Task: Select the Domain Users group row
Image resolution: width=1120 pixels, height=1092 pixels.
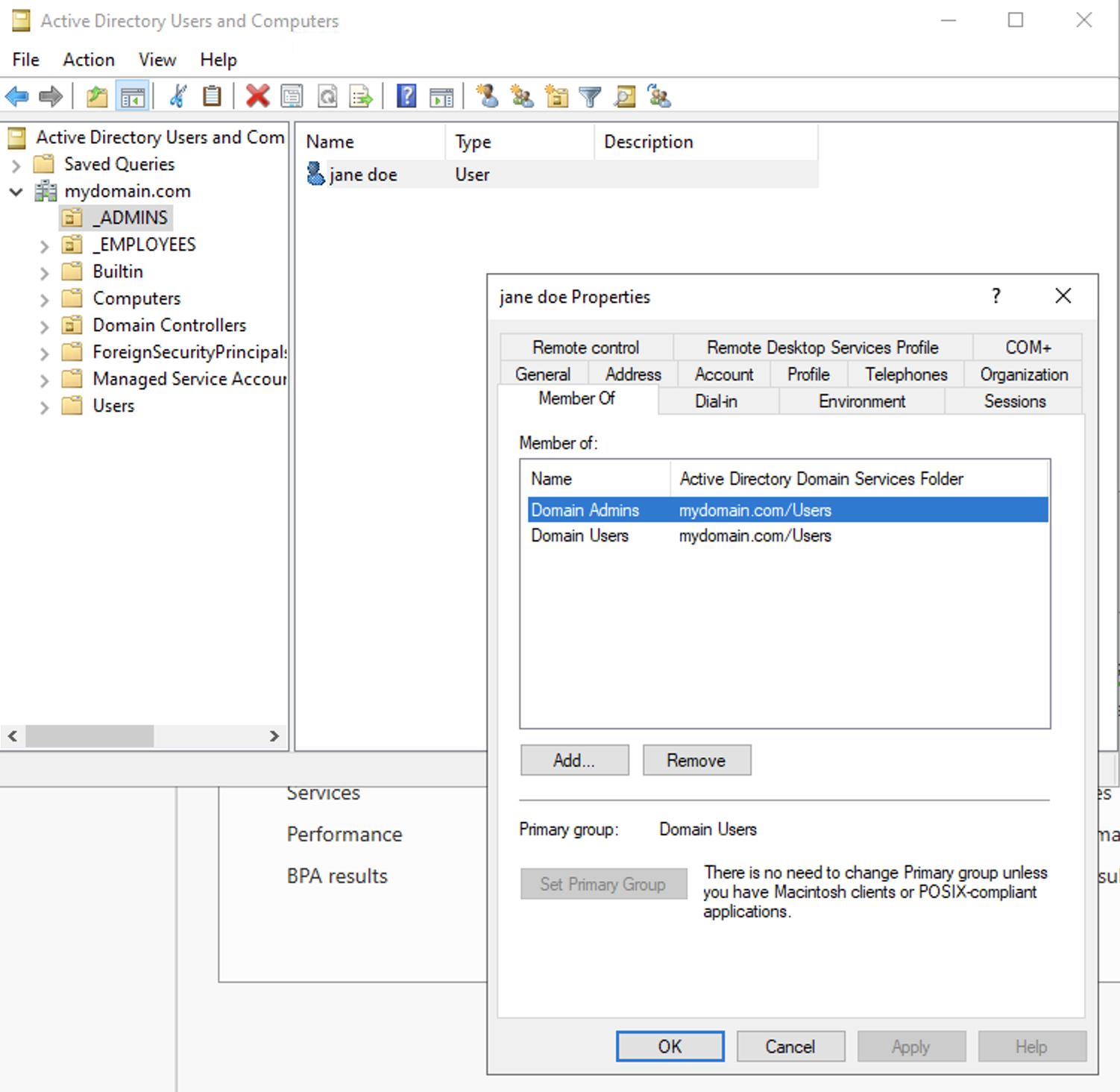Action: click(787, 536)
